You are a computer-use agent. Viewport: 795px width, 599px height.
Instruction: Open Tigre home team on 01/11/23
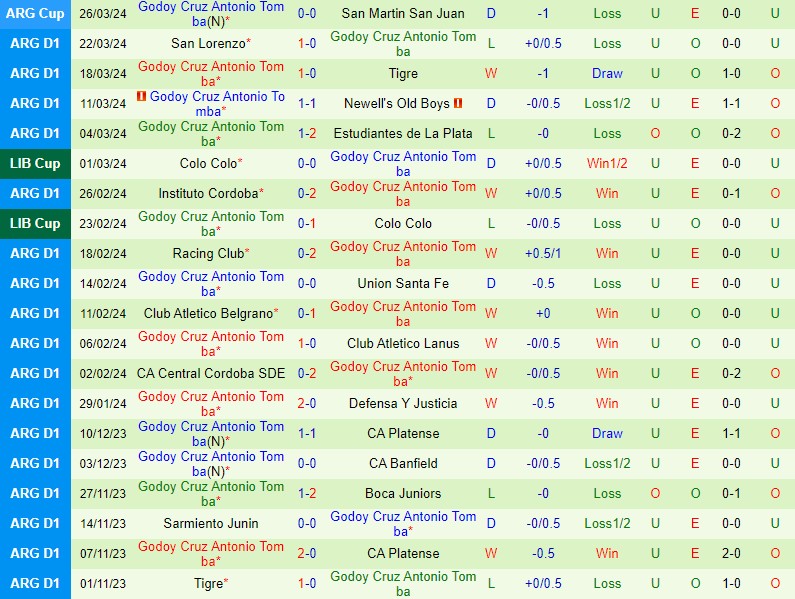pyautogui.click(x=208, y=583)
